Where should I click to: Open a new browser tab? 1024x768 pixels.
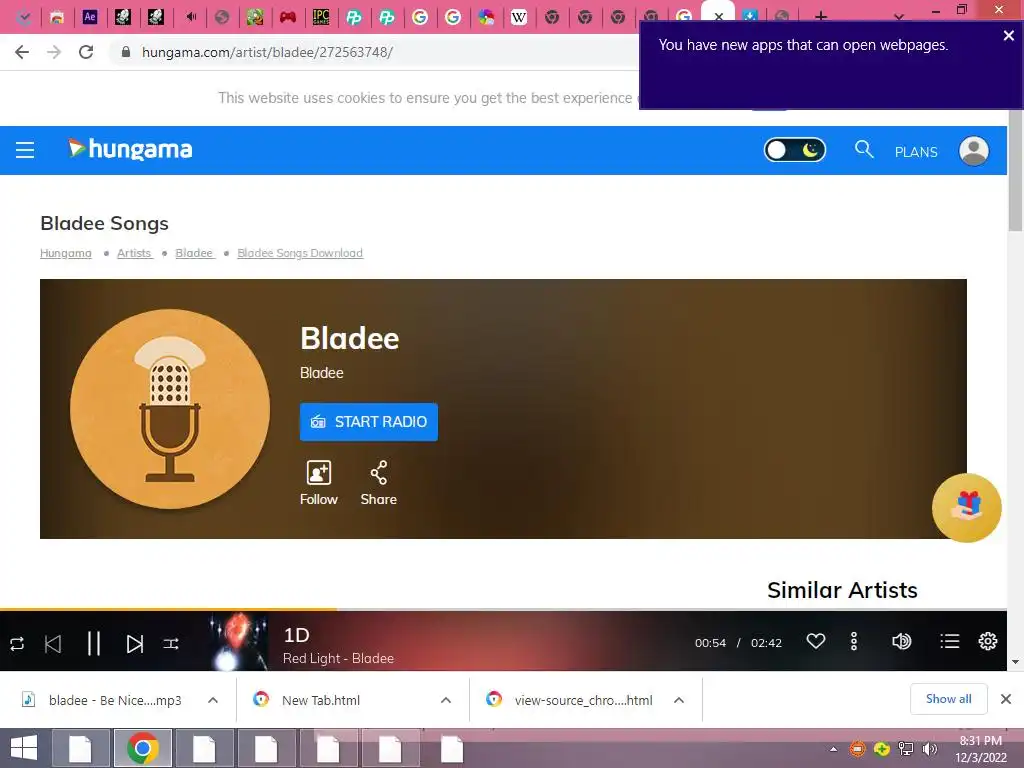821,16
